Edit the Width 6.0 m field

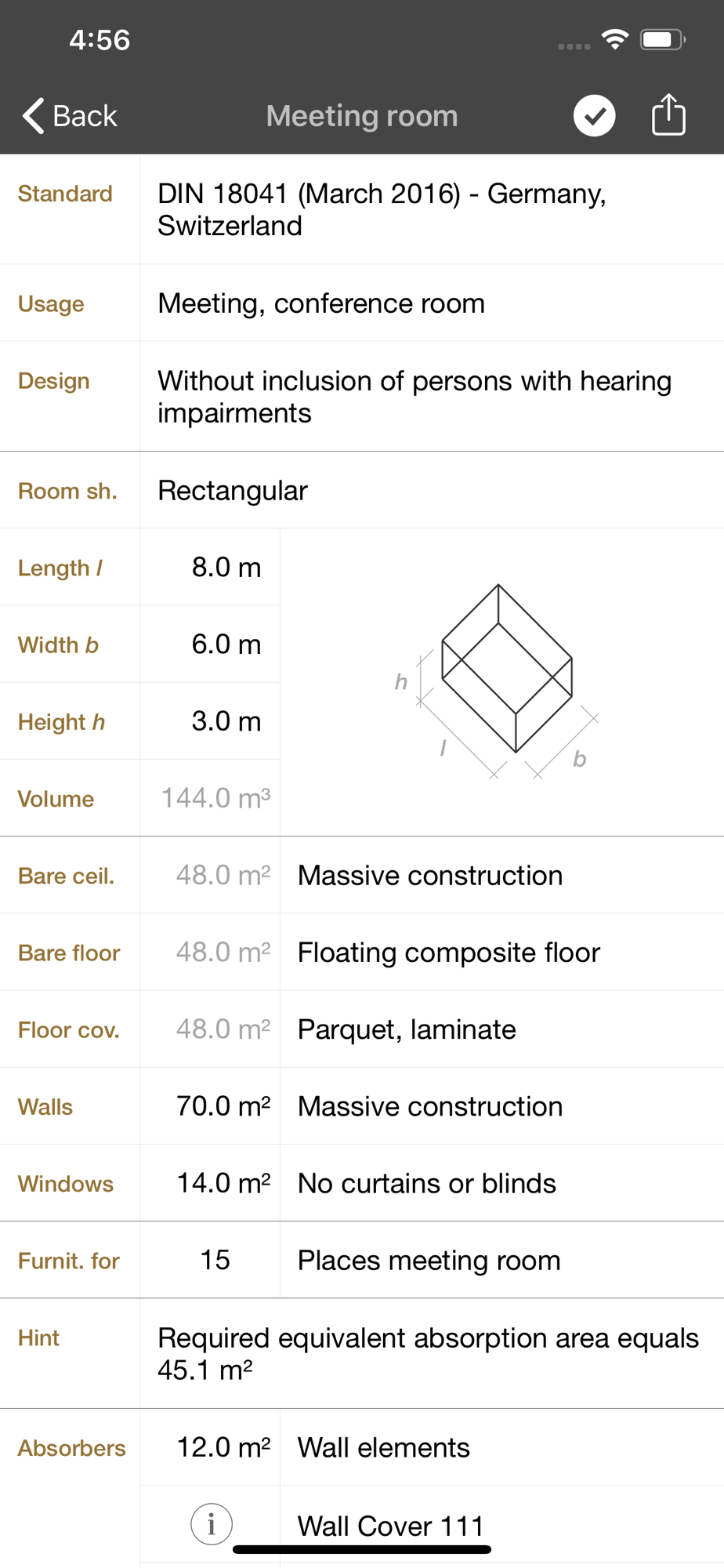pyautogui.click(x=210, y=644)
